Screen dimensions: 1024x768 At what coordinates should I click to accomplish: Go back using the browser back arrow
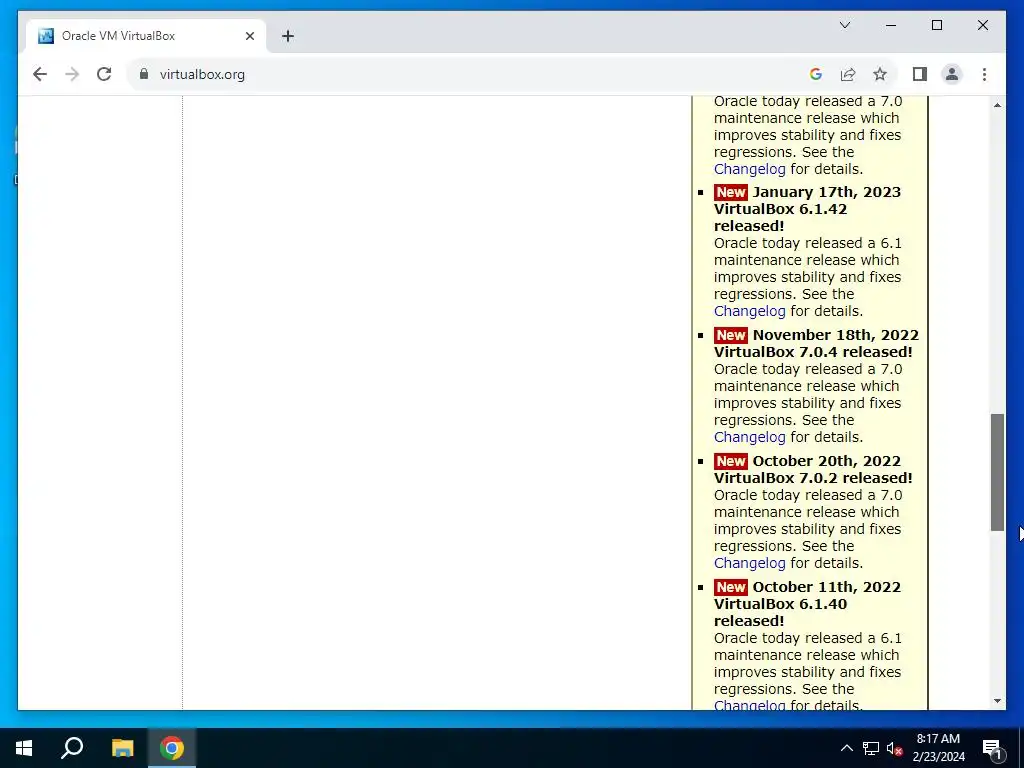pyautogui.click(x=40, y=74)
